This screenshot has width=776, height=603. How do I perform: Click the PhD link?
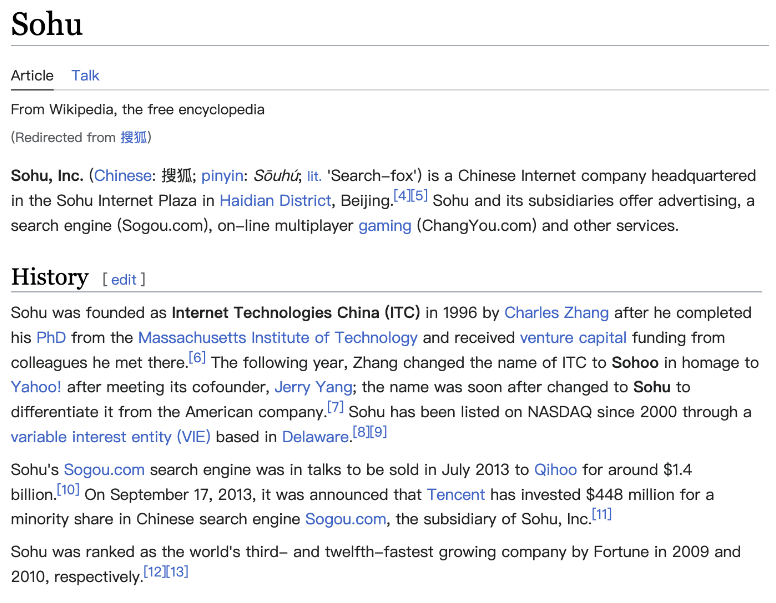click(x=51, y=338)
